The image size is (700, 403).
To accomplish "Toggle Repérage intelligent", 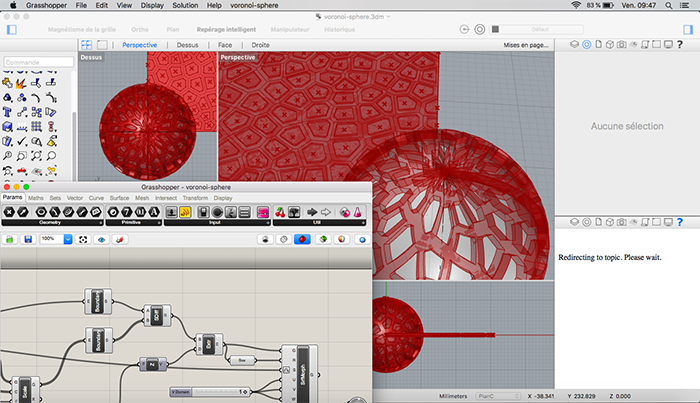I will pos(226,29).
